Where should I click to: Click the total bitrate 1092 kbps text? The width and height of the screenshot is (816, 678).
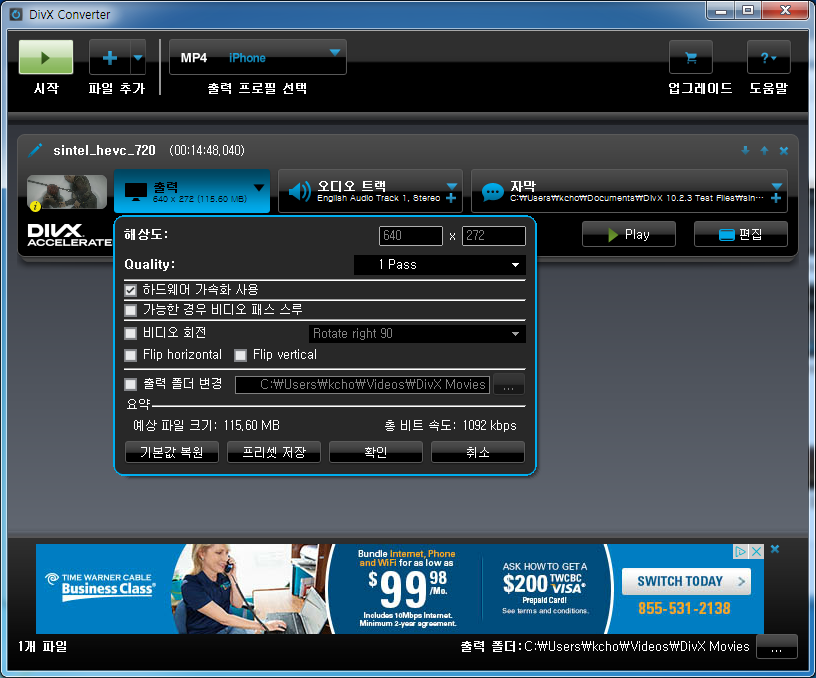click(x=451, y=426)
